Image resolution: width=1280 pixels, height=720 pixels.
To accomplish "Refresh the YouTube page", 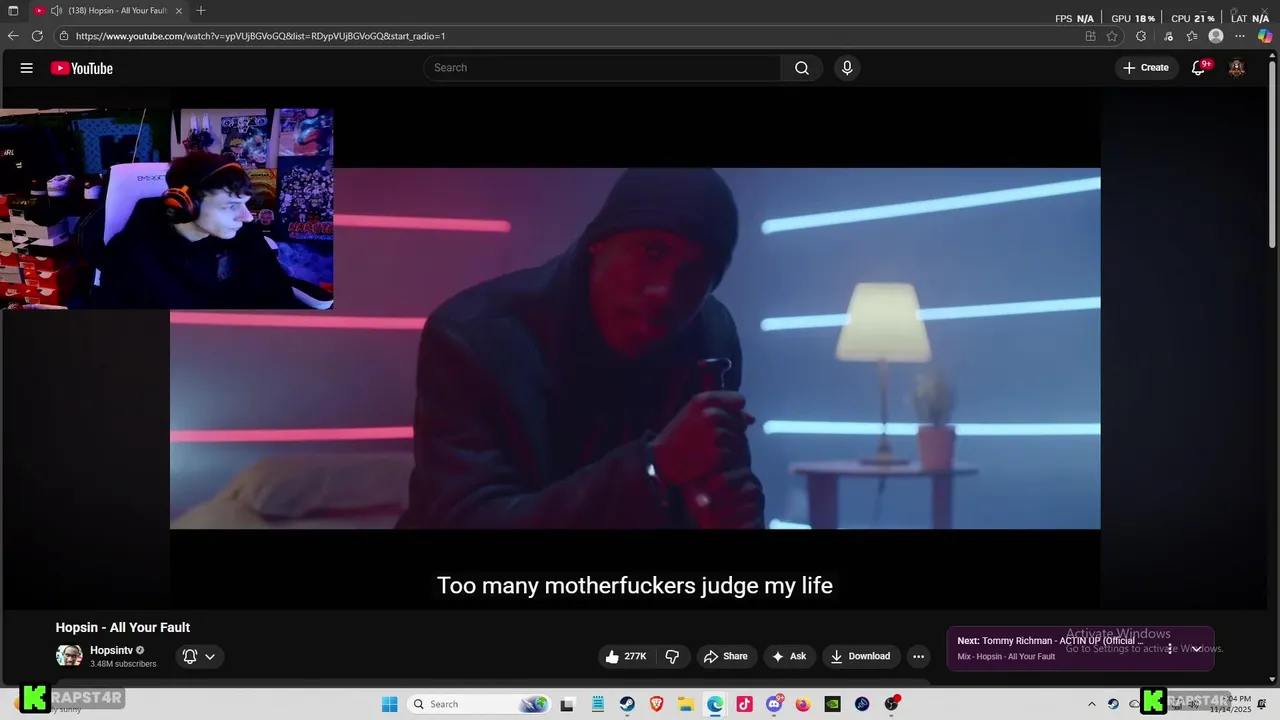I will pyautogui.click(x=37, y=36).
